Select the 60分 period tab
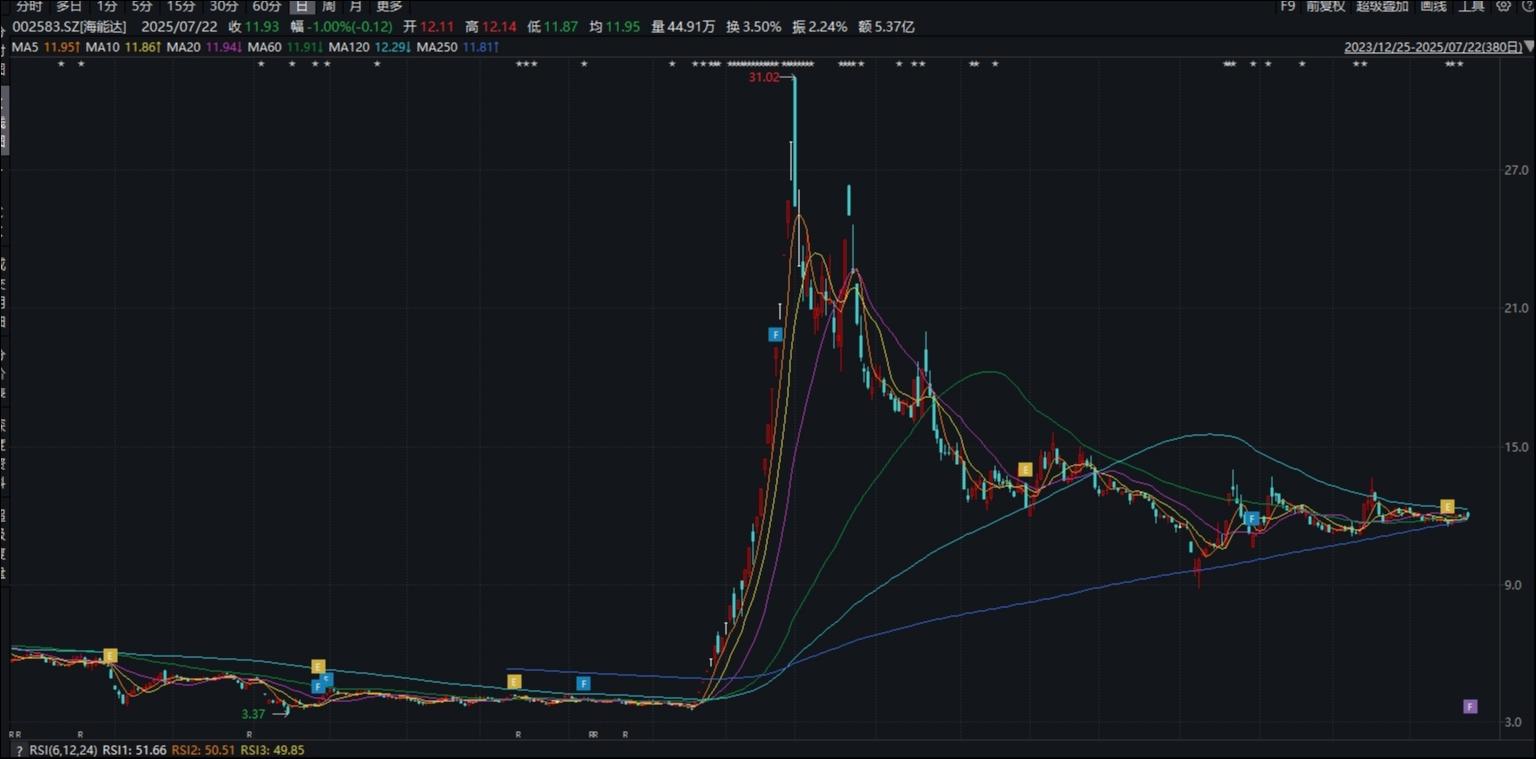 pos(267,6)
